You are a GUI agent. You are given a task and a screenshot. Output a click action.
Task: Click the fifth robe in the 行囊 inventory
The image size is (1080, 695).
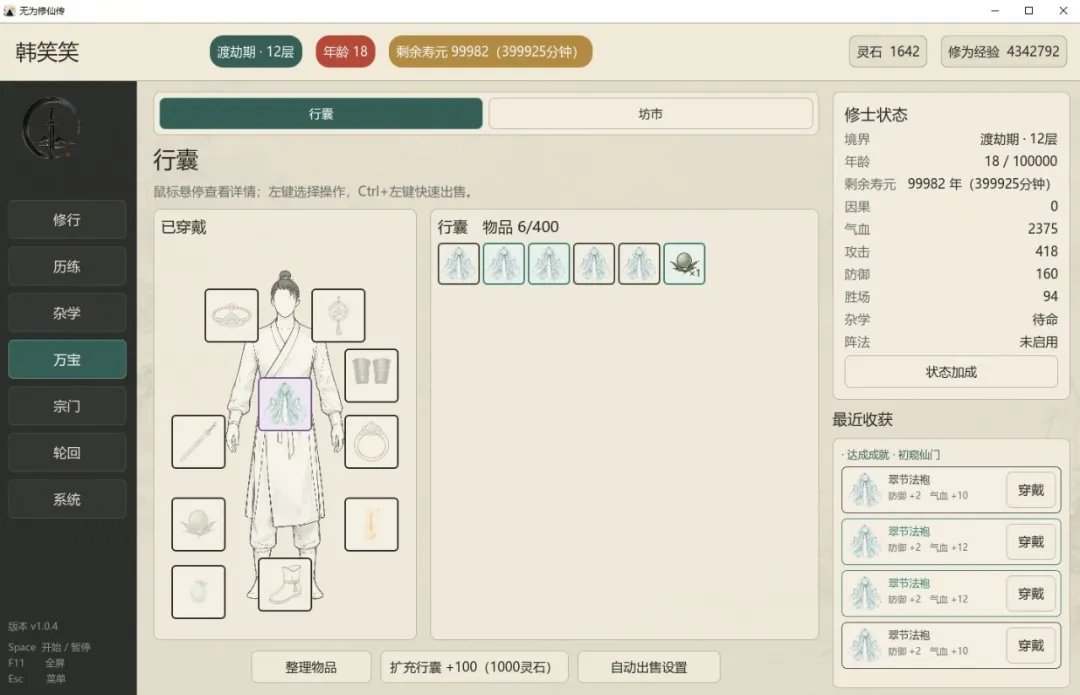tap(639, 264)
